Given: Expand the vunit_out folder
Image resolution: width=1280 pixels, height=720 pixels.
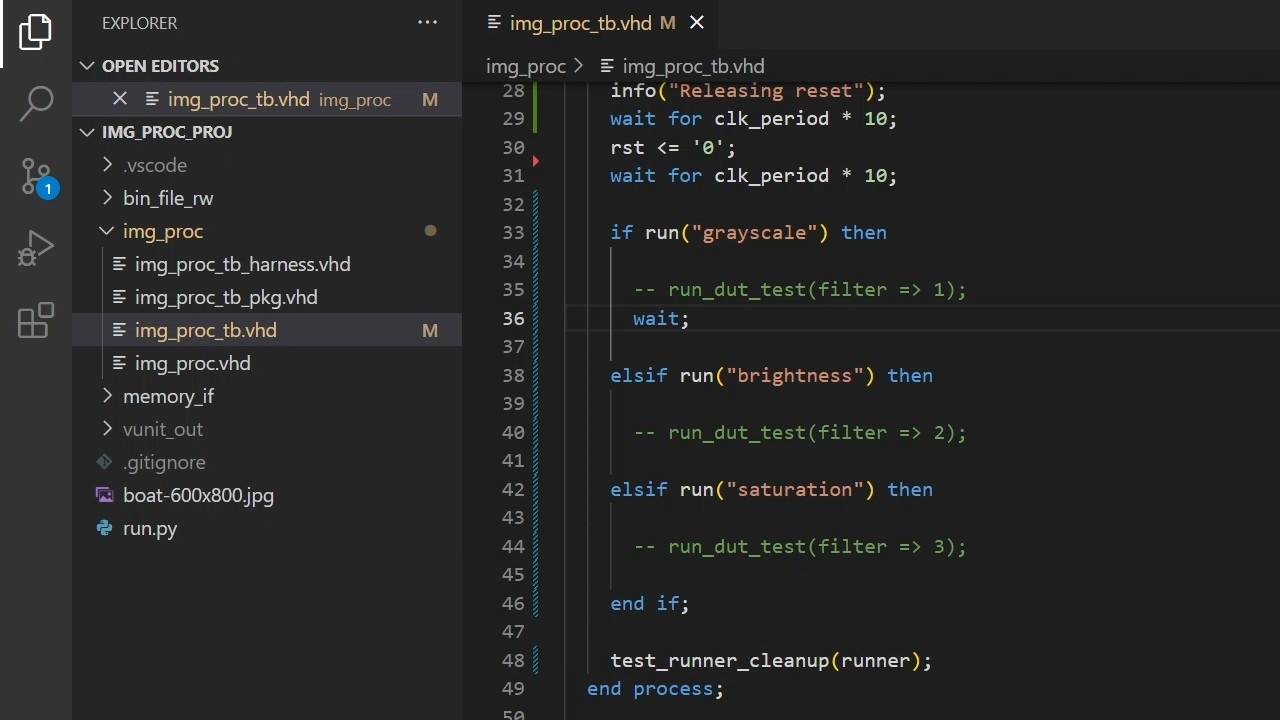Looking at the screenshot, I should 108,429.
